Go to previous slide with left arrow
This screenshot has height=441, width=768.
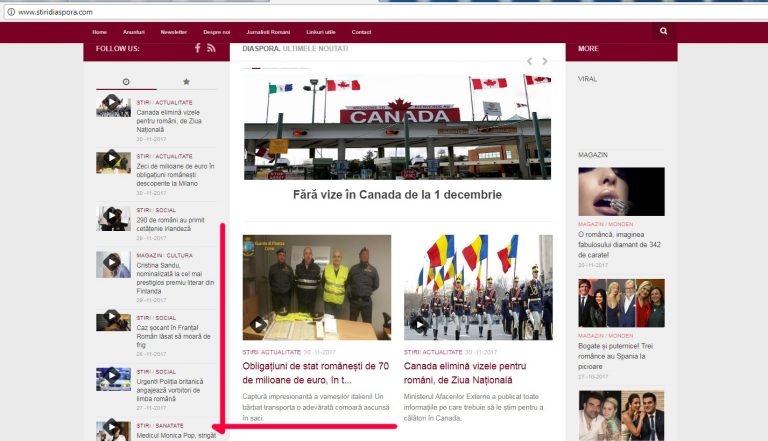click(x=530, y=62)
